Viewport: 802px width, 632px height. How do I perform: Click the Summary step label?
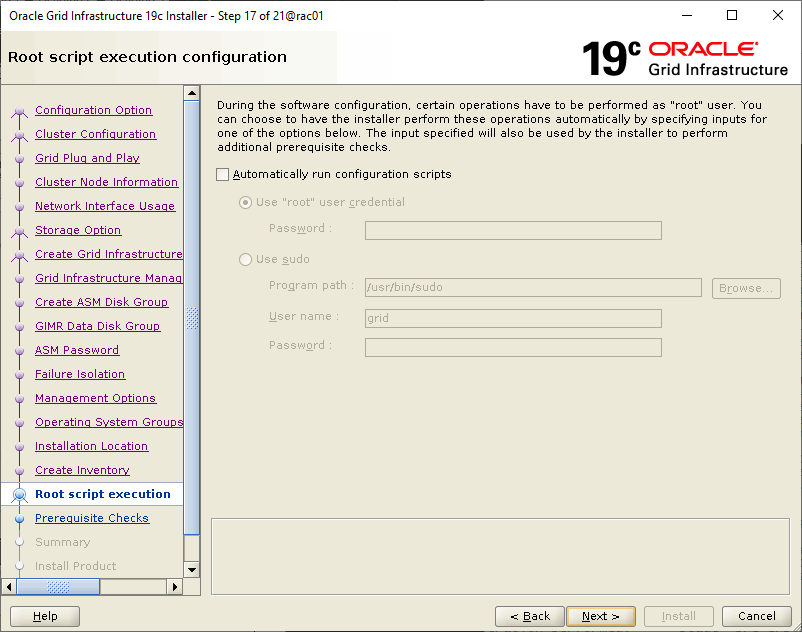tap(62, 542)
